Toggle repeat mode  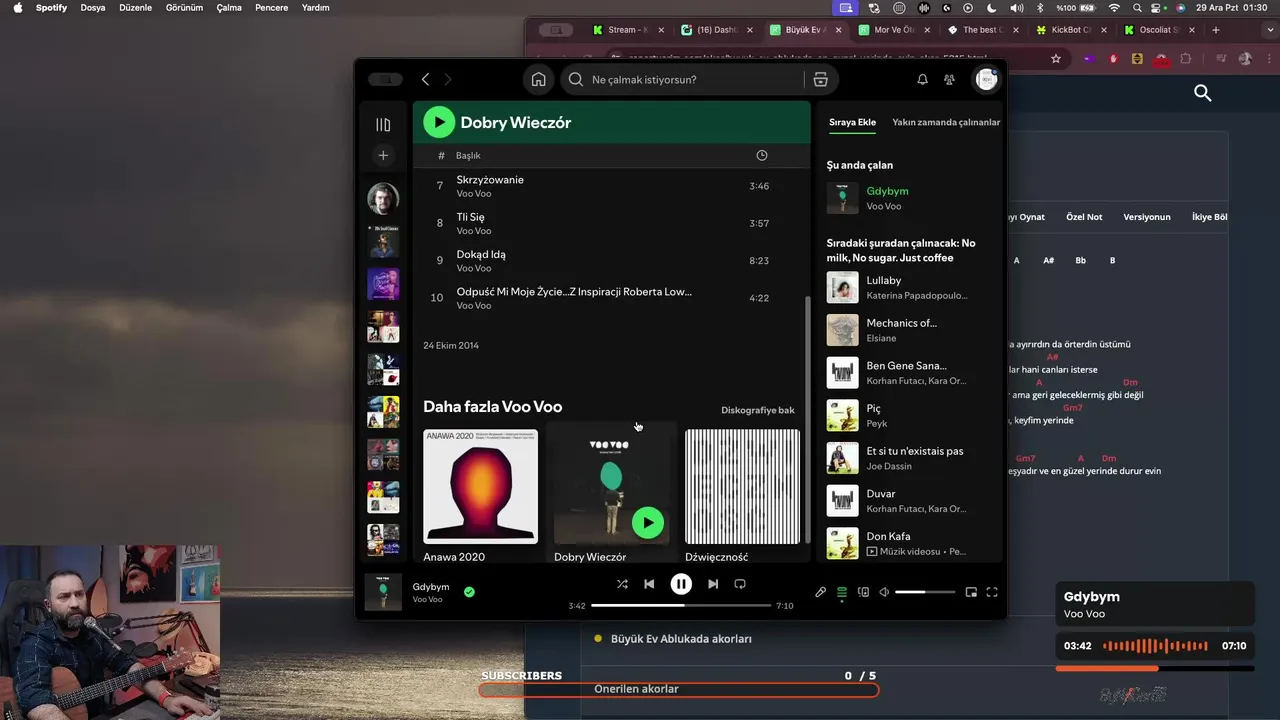coord(740,584)
